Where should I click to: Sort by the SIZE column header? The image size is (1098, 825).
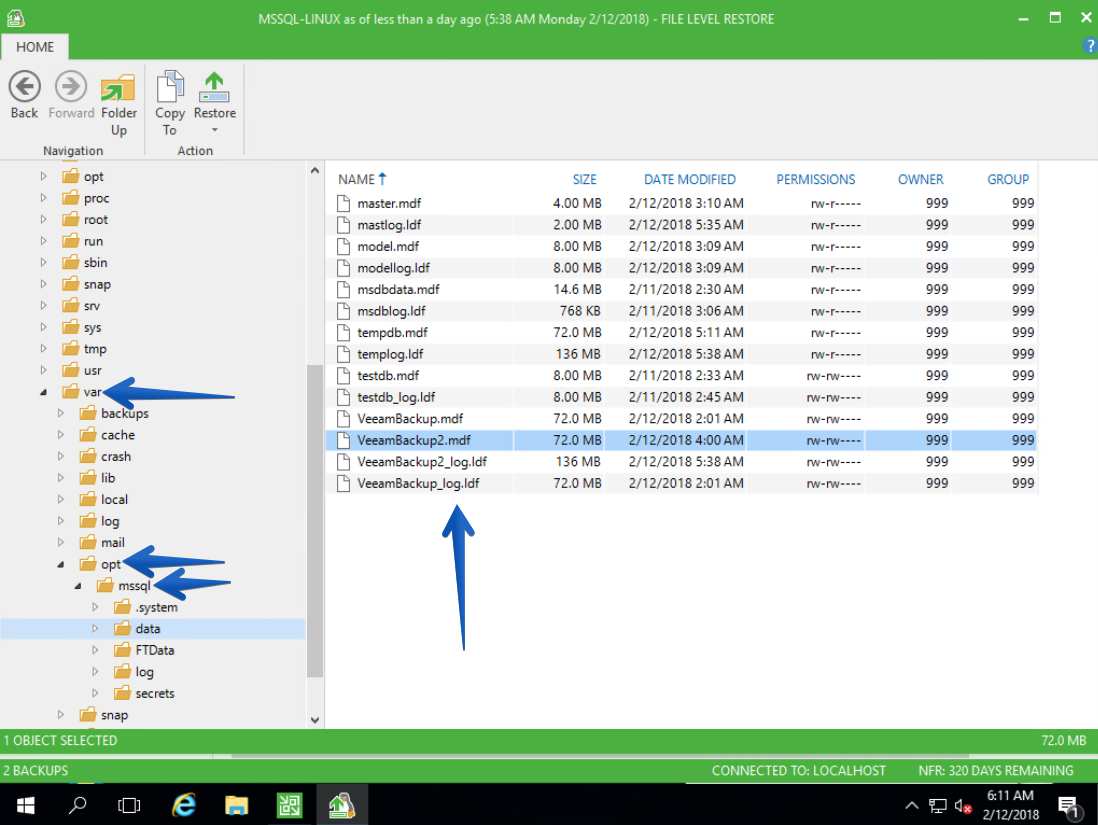585,179
